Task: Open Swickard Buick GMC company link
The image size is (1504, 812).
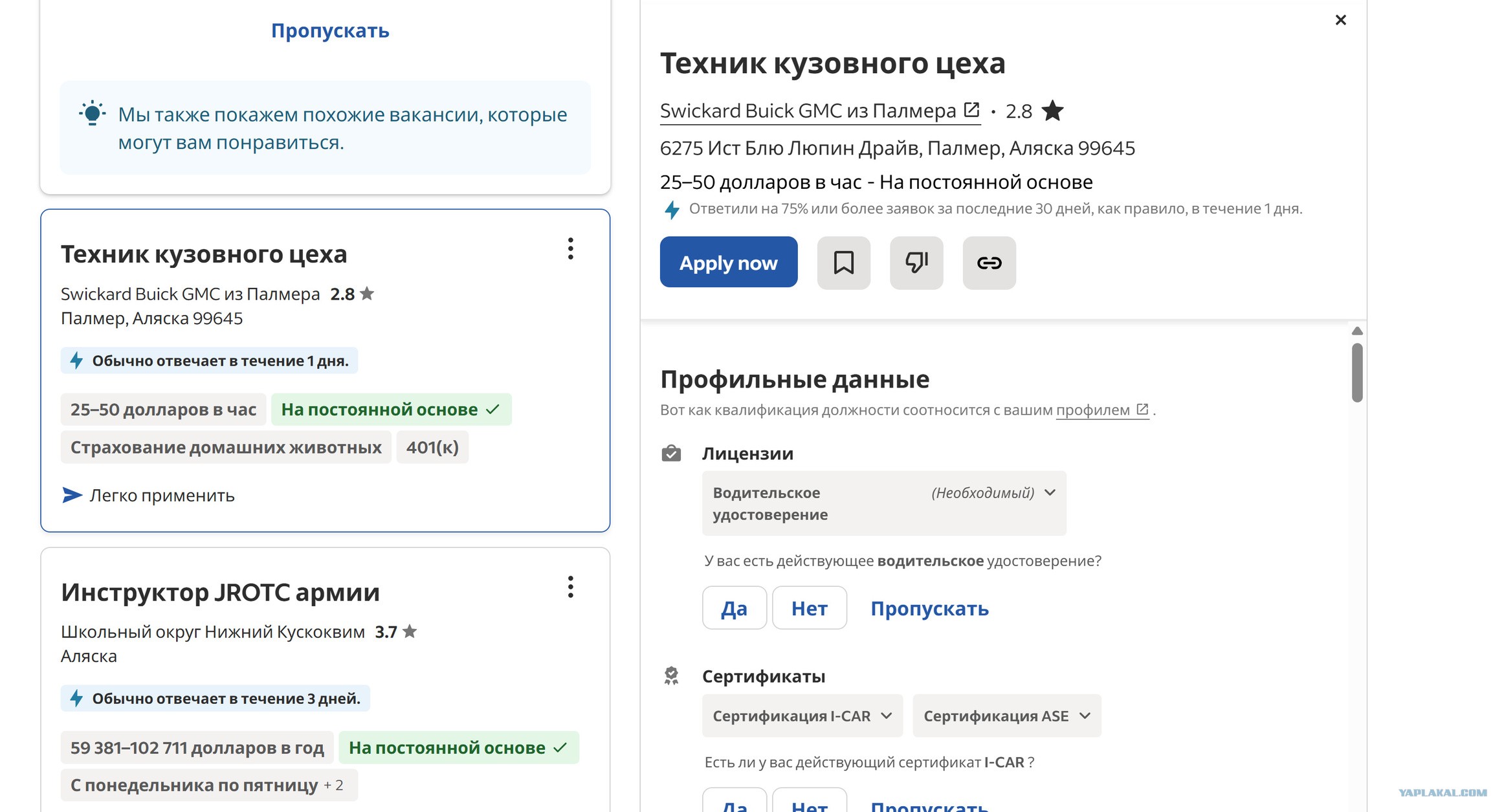Action: click(808, 111)
